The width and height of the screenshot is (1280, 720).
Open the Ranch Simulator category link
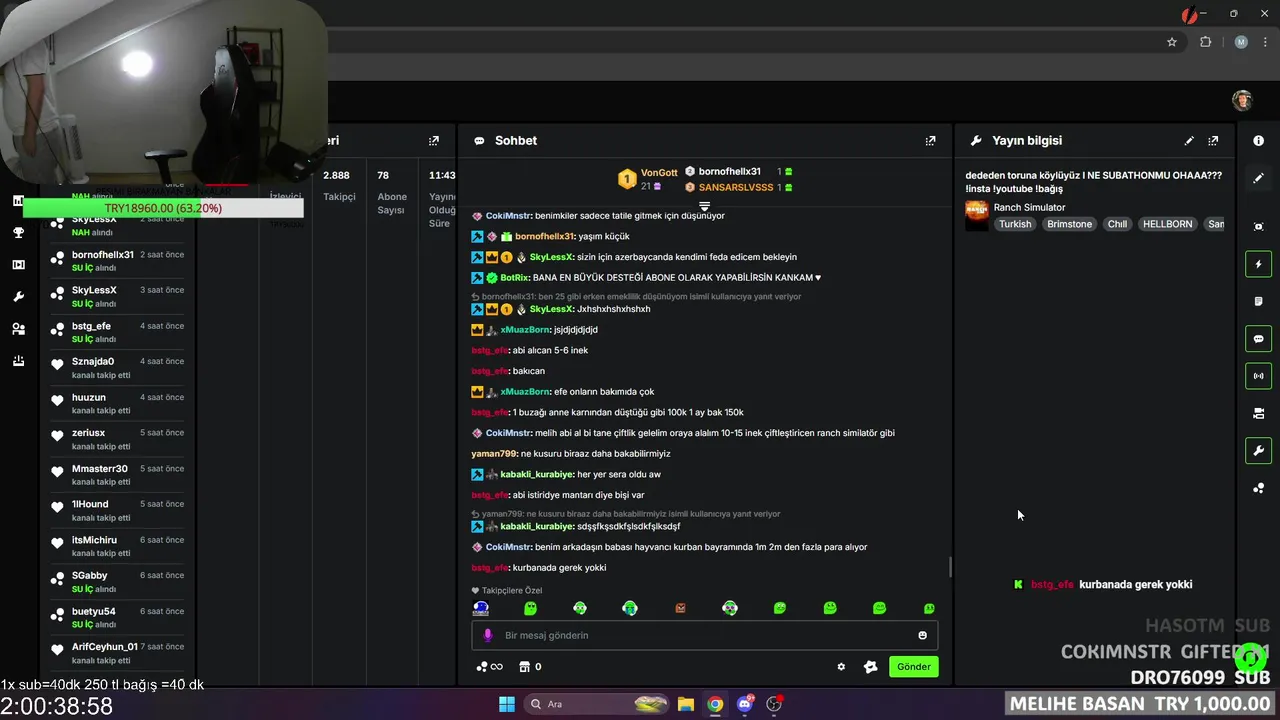pos(1029,207)
